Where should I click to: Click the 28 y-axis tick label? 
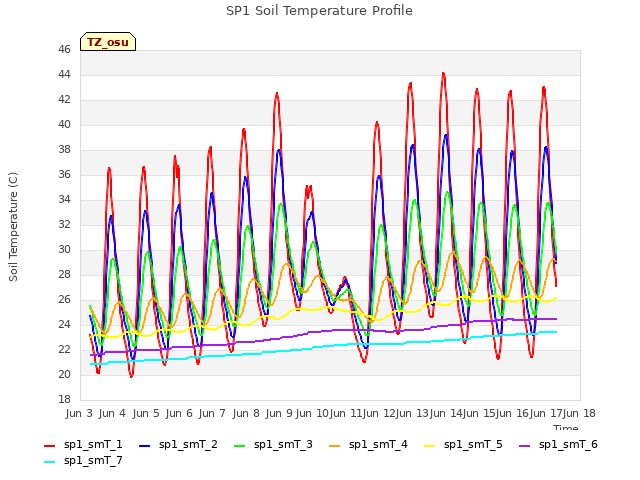tap(64, 274)
